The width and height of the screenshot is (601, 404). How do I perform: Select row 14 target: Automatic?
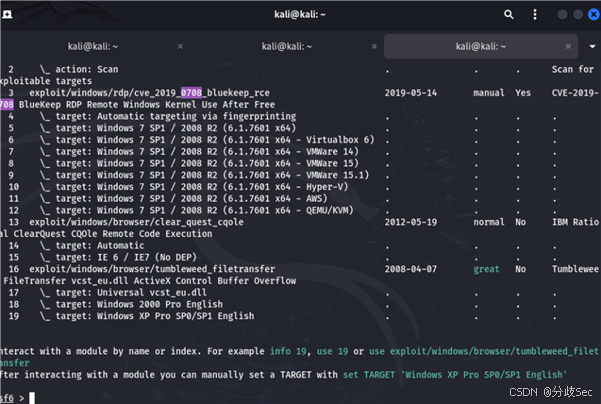(x=100, y=246)
